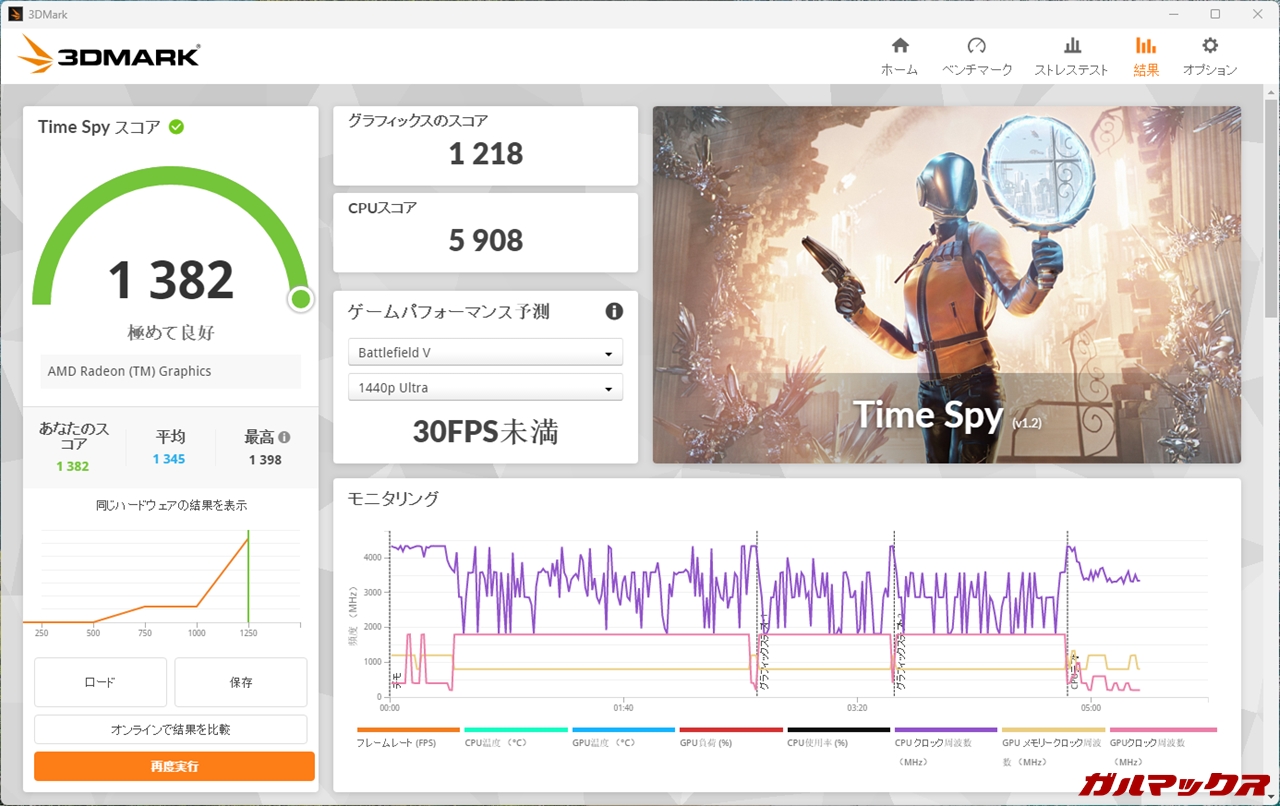Toggle CPUクロック周波数 legend entry
This screenshot has height=806, width=1280.
pyautogui.click(x=946, y=747)
